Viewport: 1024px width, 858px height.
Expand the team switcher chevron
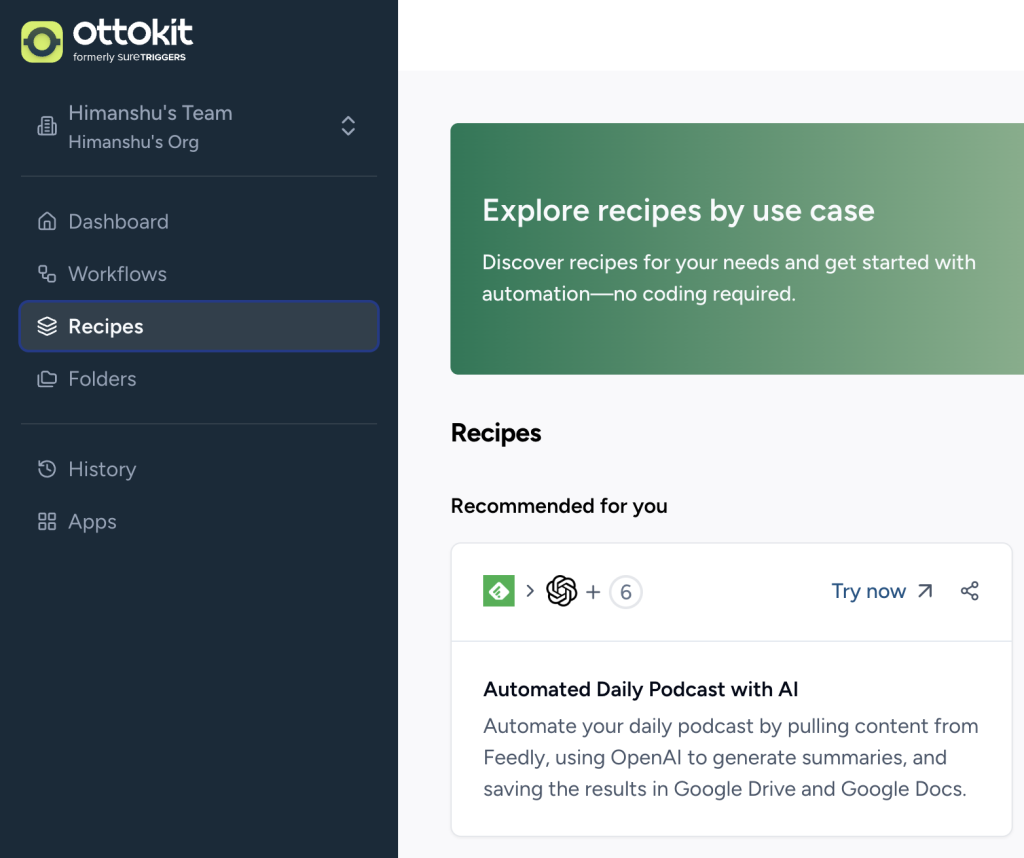(x=348, y=126)
